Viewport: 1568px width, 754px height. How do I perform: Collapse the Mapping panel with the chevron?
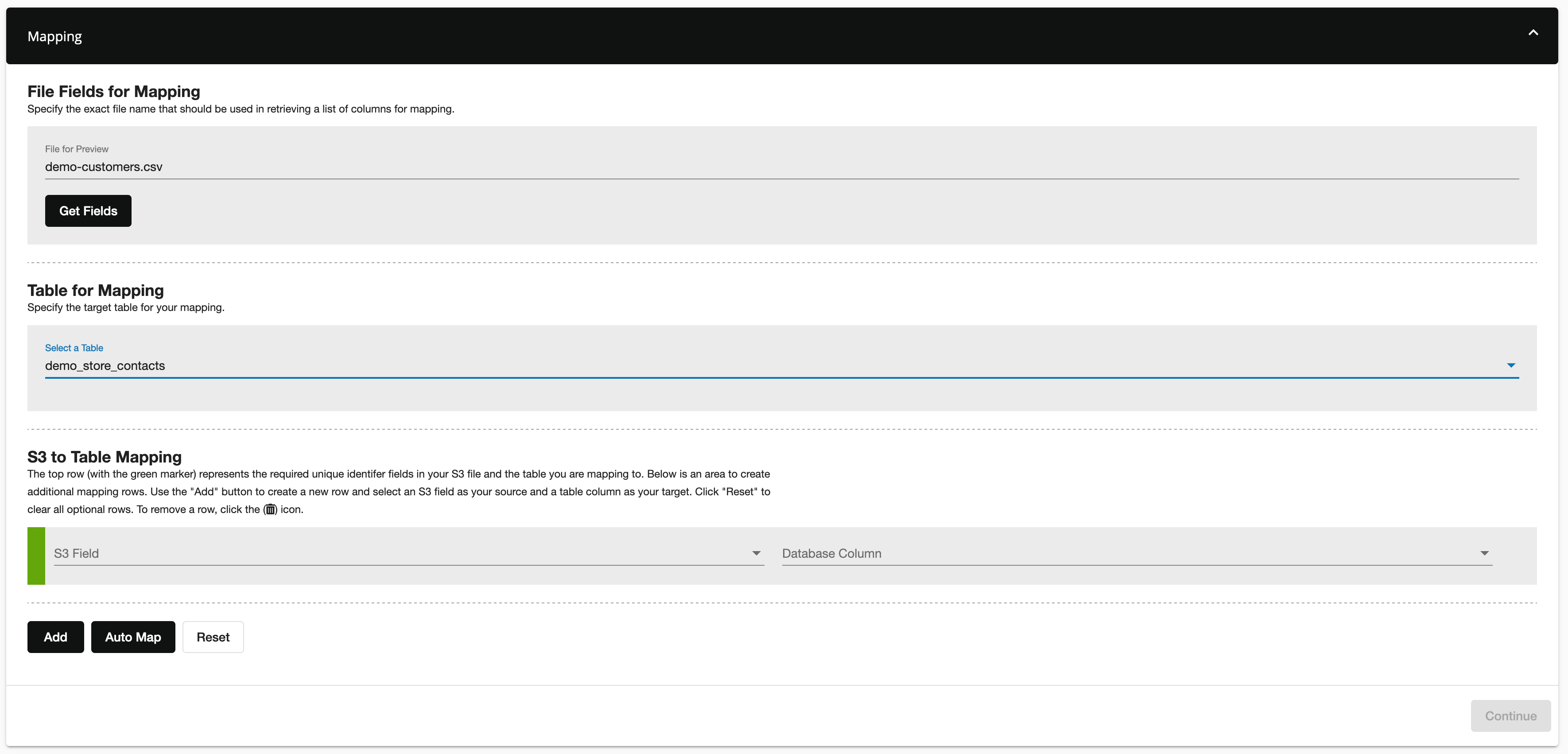coord(1533,33)
